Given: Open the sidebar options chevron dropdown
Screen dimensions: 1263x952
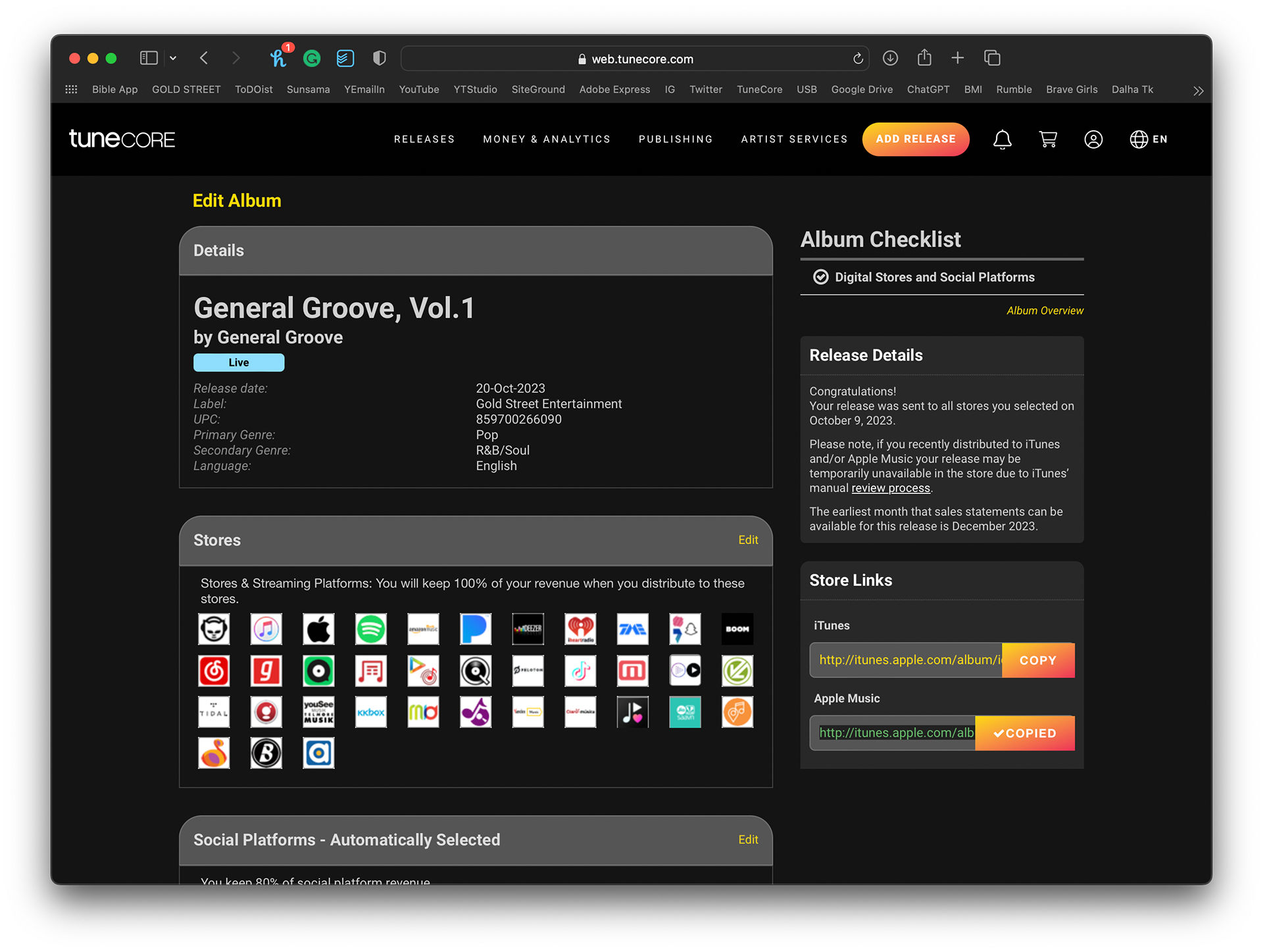Looking at the screenshot, I should 173,58.
